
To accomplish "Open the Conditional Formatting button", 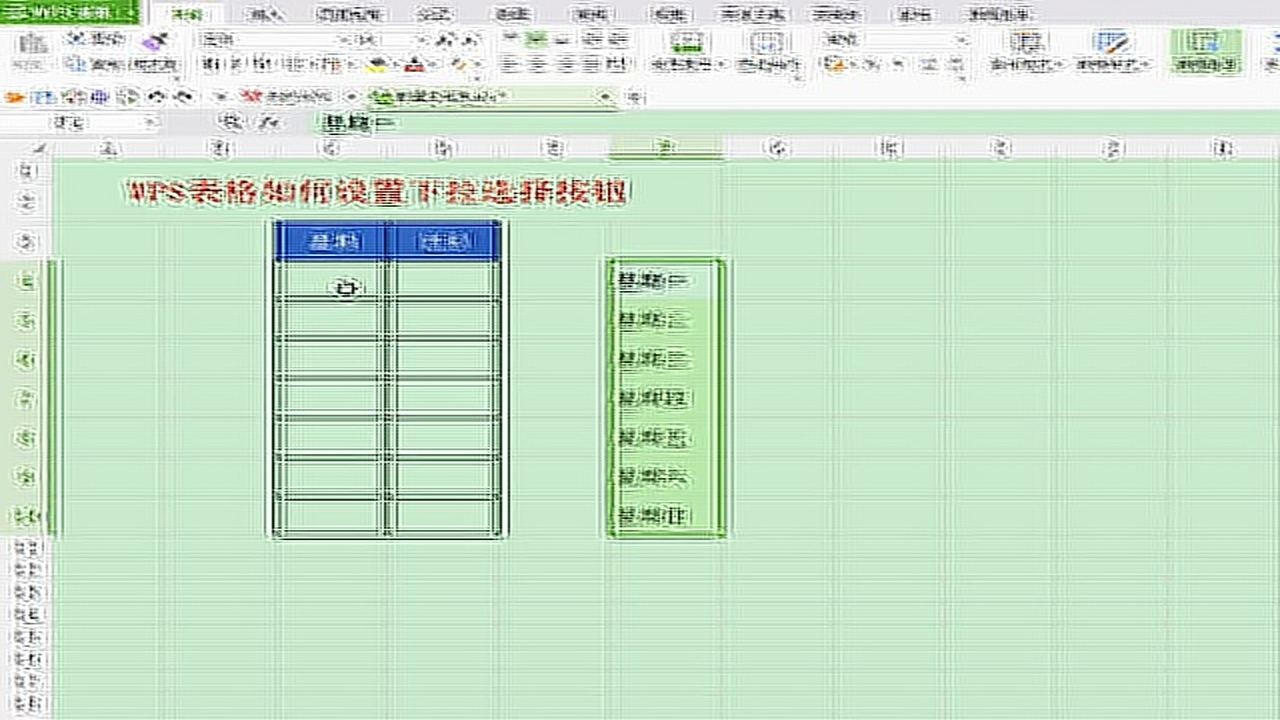I will 1026,52.
